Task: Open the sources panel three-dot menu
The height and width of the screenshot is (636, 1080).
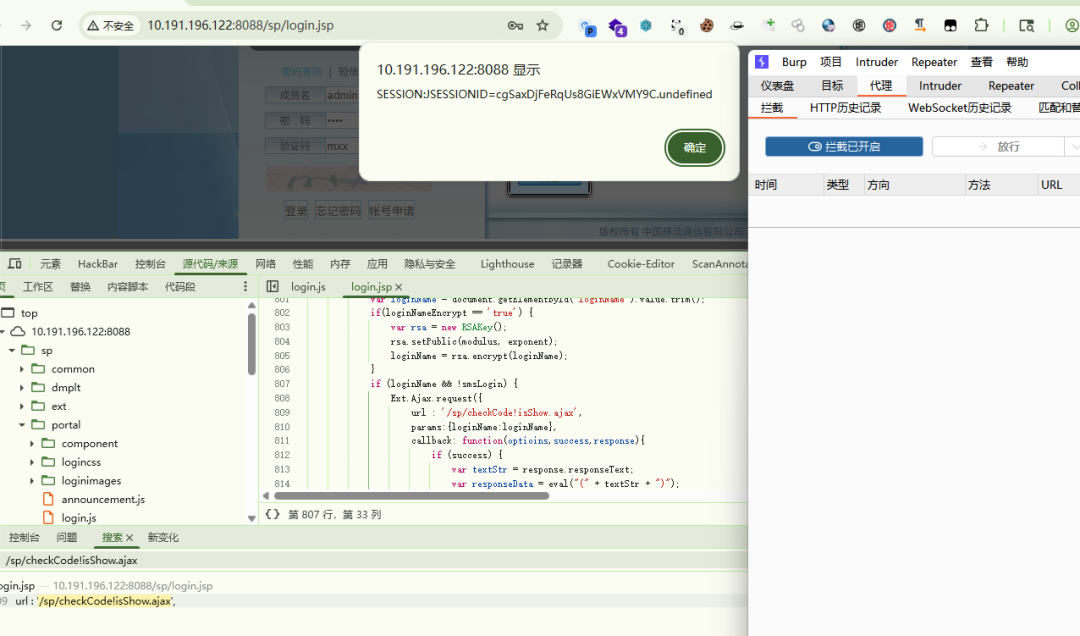Action: pyautogui.click(x=245, y=287)
